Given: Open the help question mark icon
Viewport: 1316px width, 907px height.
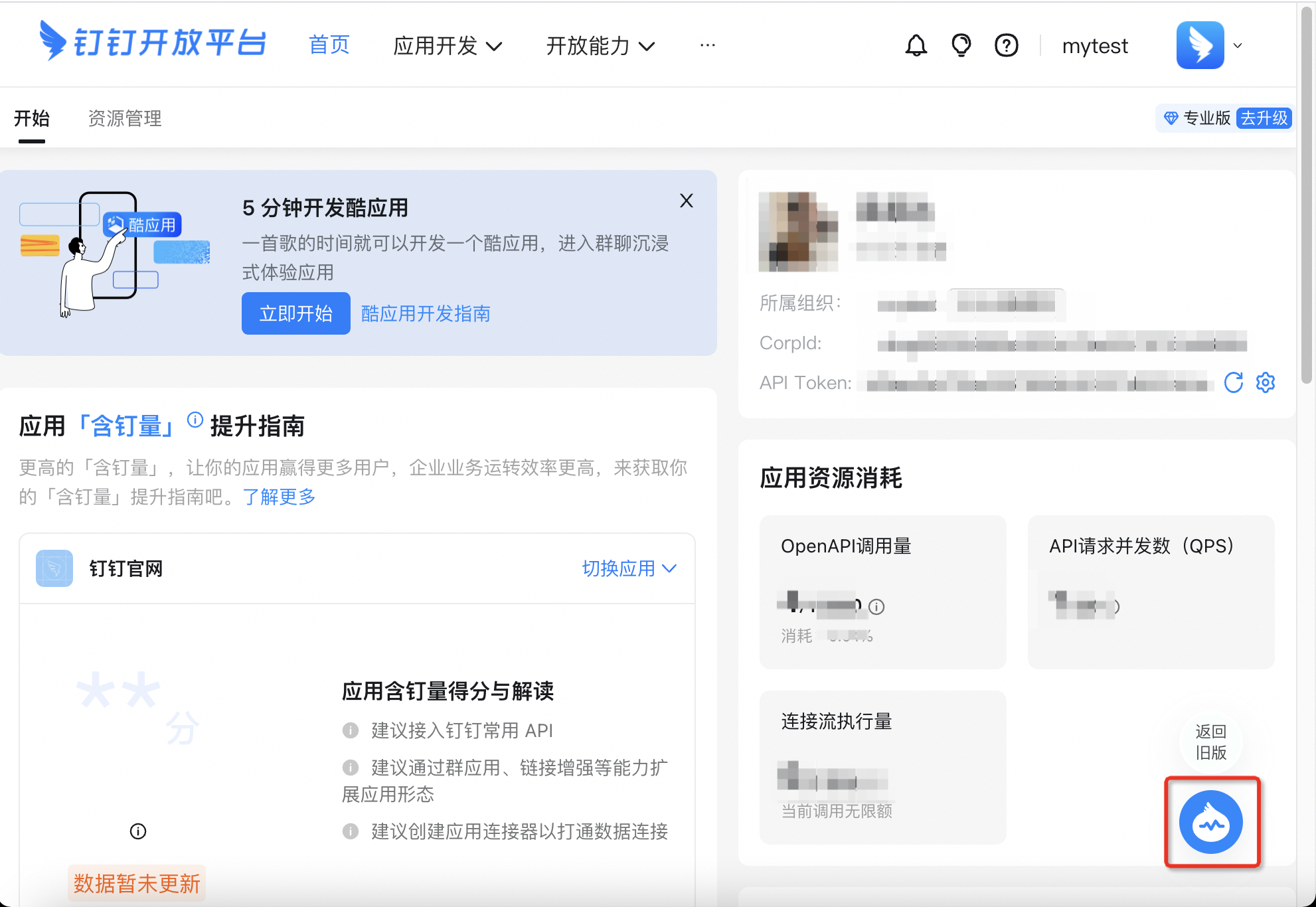Looking at the screenshot, I should [x=1006, y=46].
